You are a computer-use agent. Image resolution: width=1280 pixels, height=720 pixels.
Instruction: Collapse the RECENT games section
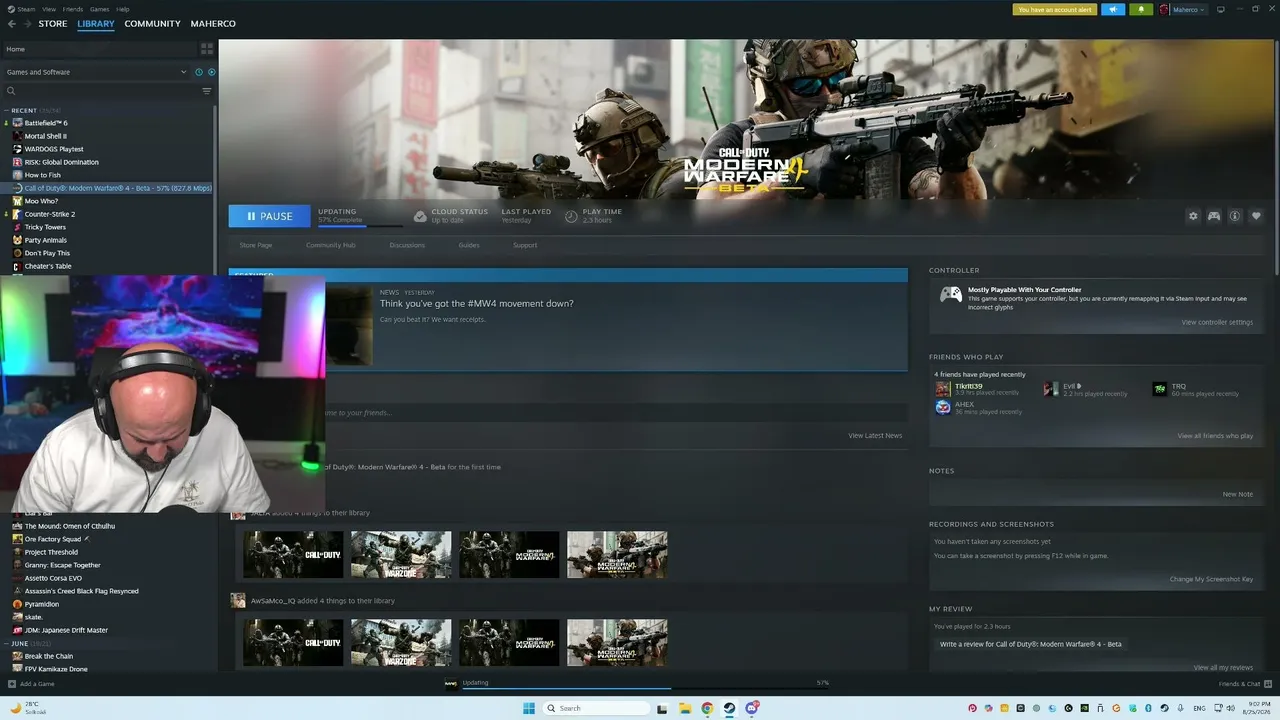point(6,111)
